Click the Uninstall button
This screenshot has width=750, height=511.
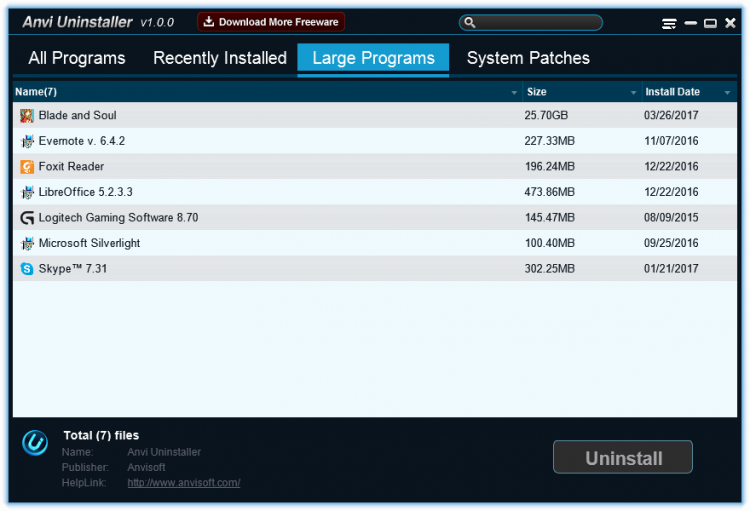(x=623, y=457)
